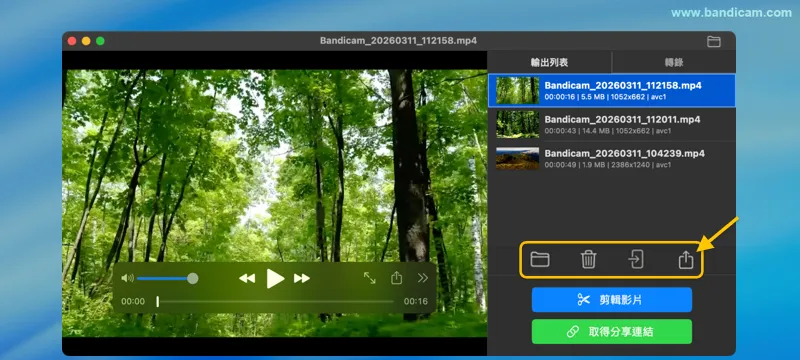This screenshot has width=800, height=360.
Task: Click the 剪輯影片 button
Action: (x=612, y=300)
